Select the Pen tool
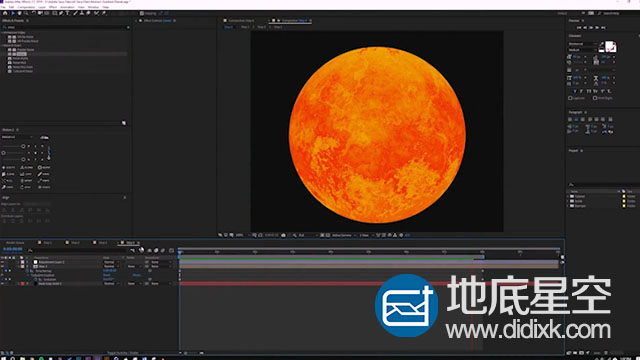This screenshot has height=360, width=640. coord(61,13)
